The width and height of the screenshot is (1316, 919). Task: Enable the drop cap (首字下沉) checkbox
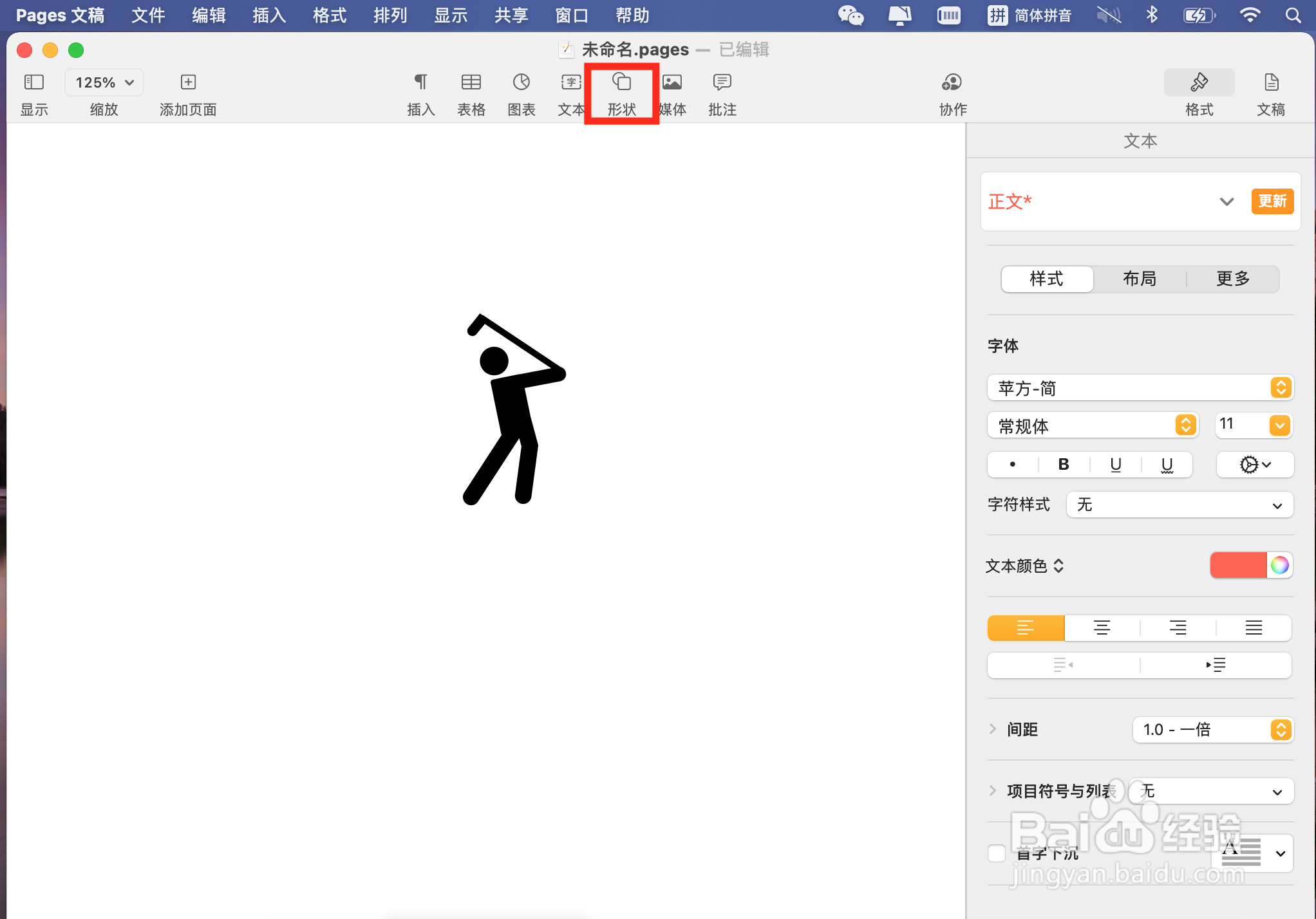(x=997, y=853)
